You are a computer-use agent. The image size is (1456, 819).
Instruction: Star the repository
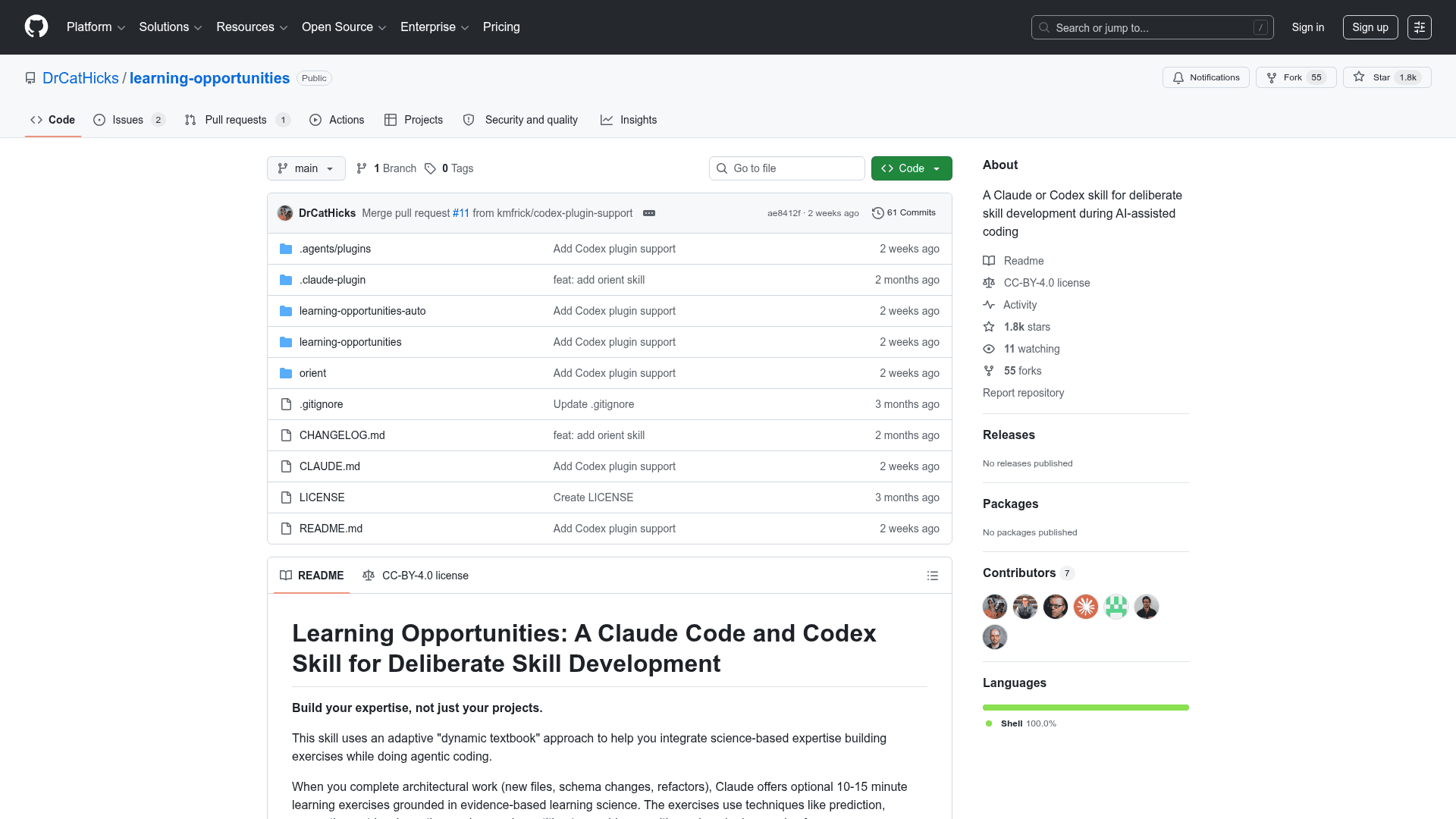pyautogui.click(x=1386, y=77)
